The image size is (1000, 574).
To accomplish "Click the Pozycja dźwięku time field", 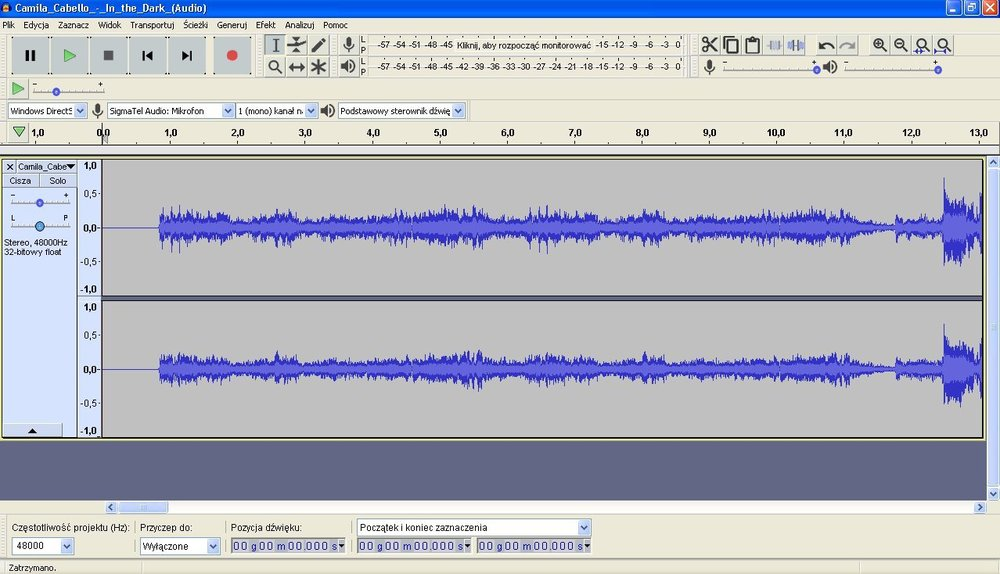I will 288,546.
